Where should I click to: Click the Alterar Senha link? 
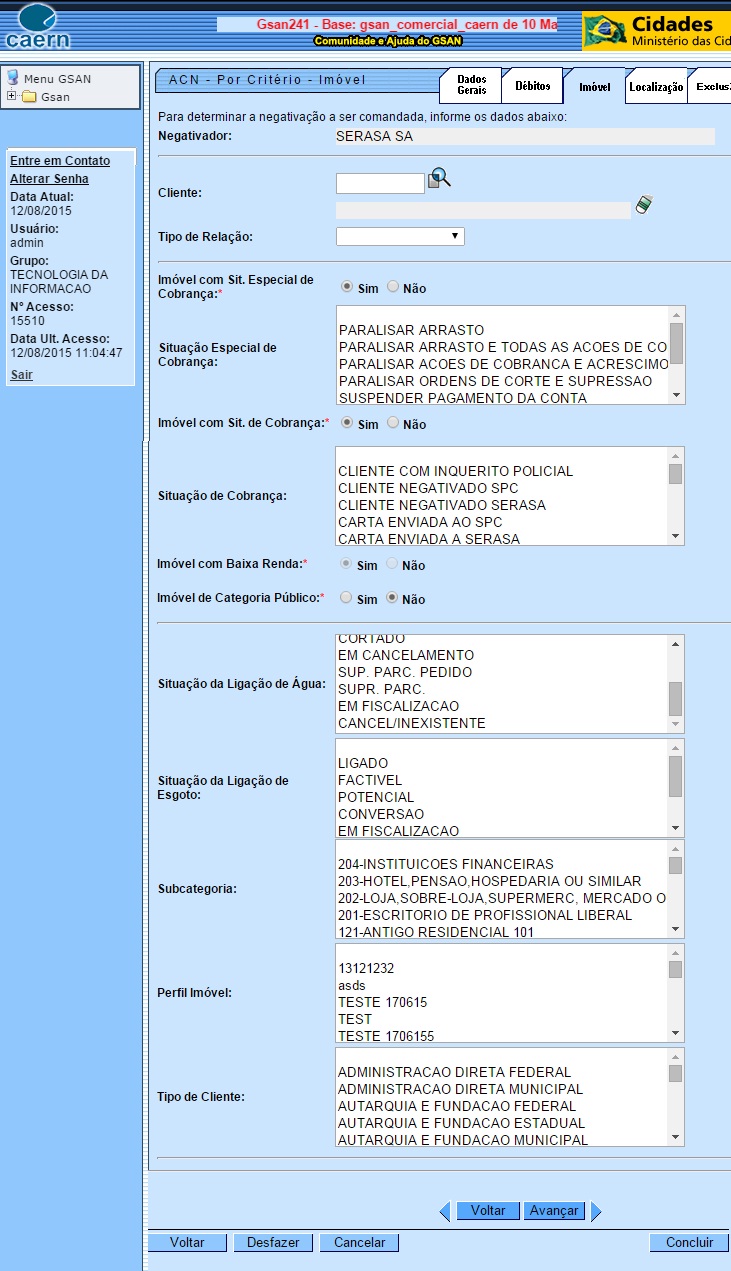[49, 179]
